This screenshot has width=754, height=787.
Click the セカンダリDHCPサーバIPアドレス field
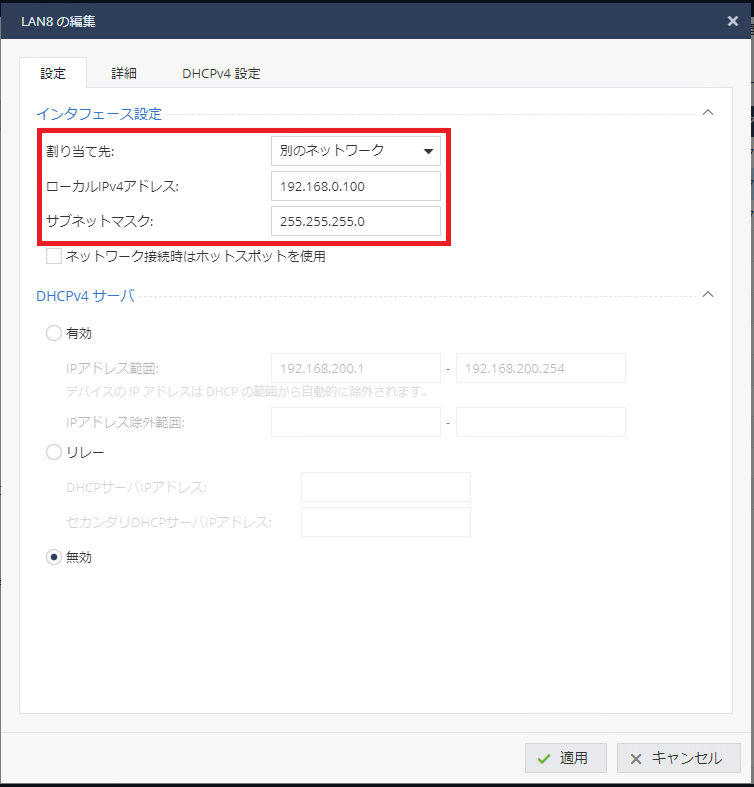[x=385, y=522]
